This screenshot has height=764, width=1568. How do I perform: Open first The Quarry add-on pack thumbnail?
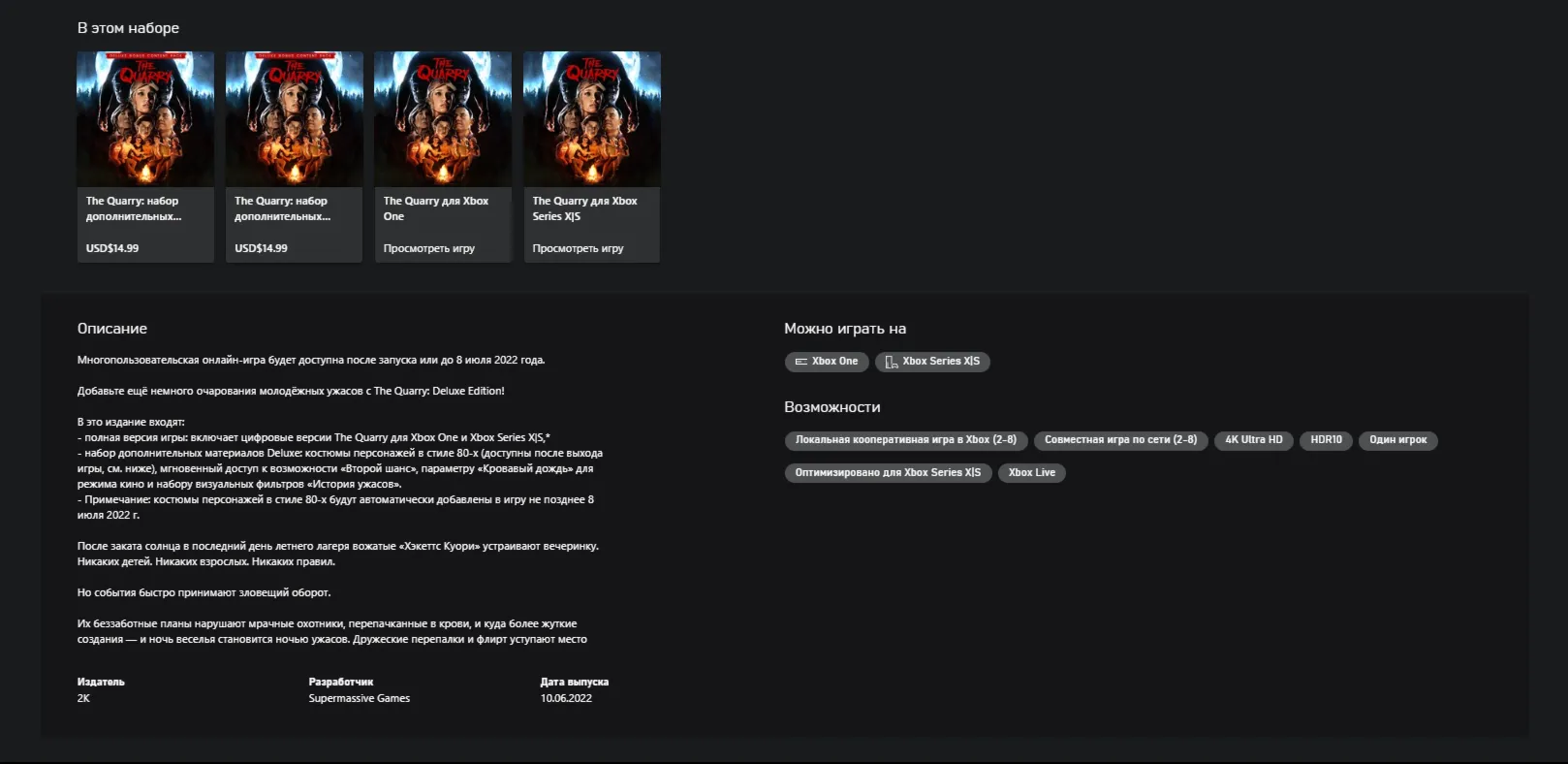click(x=145, y=118)
